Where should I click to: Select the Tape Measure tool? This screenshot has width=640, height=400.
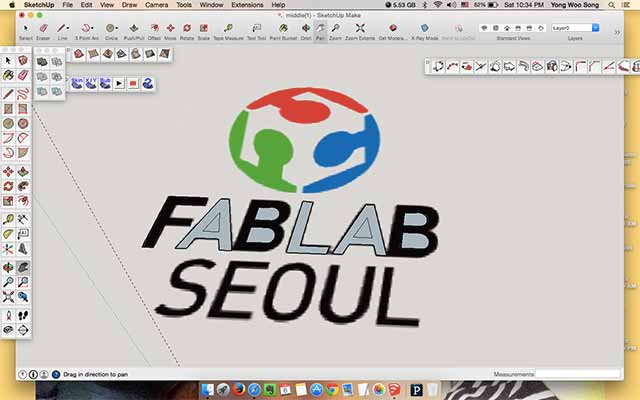coord(228,29)
